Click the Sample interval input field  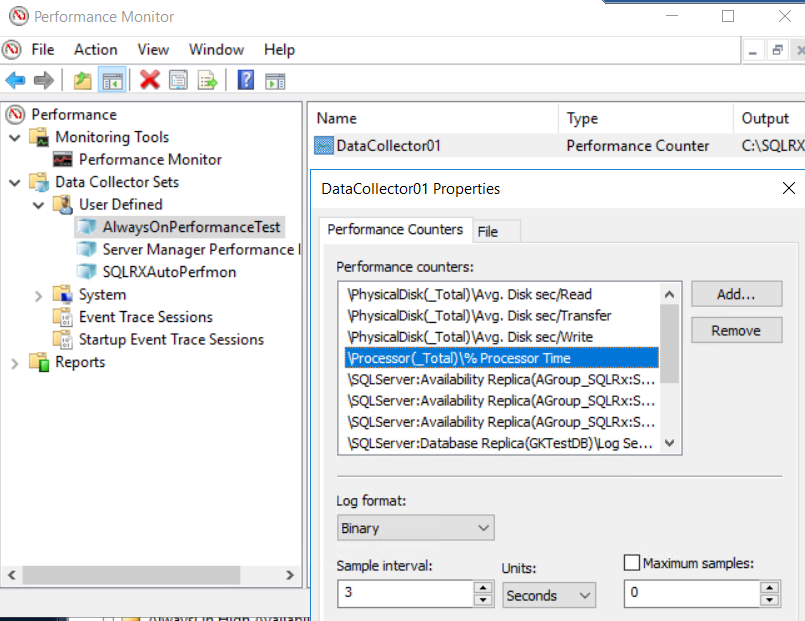pyautogui.click(x=406, y=594)
